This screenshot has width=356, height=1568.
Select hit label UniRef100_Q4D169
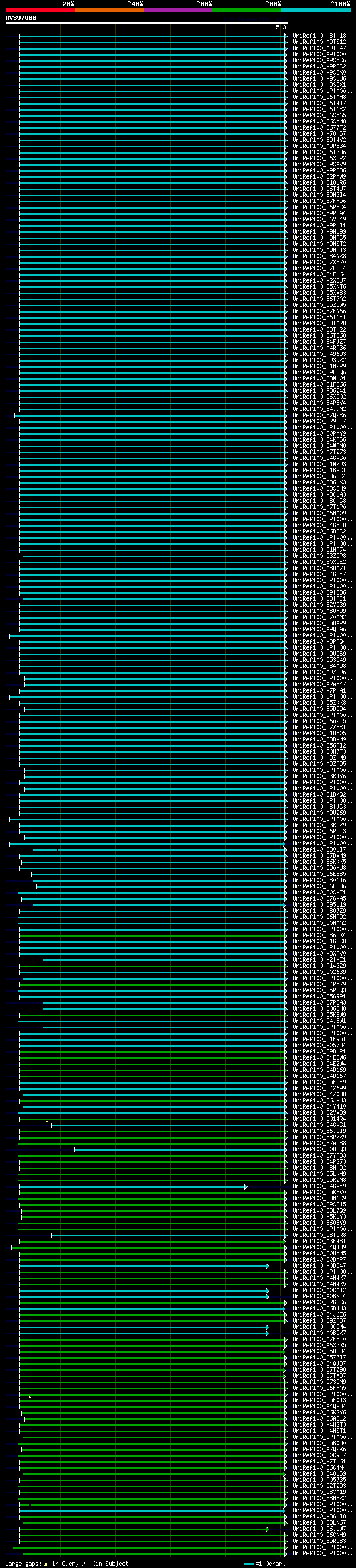coord(319,1070)
